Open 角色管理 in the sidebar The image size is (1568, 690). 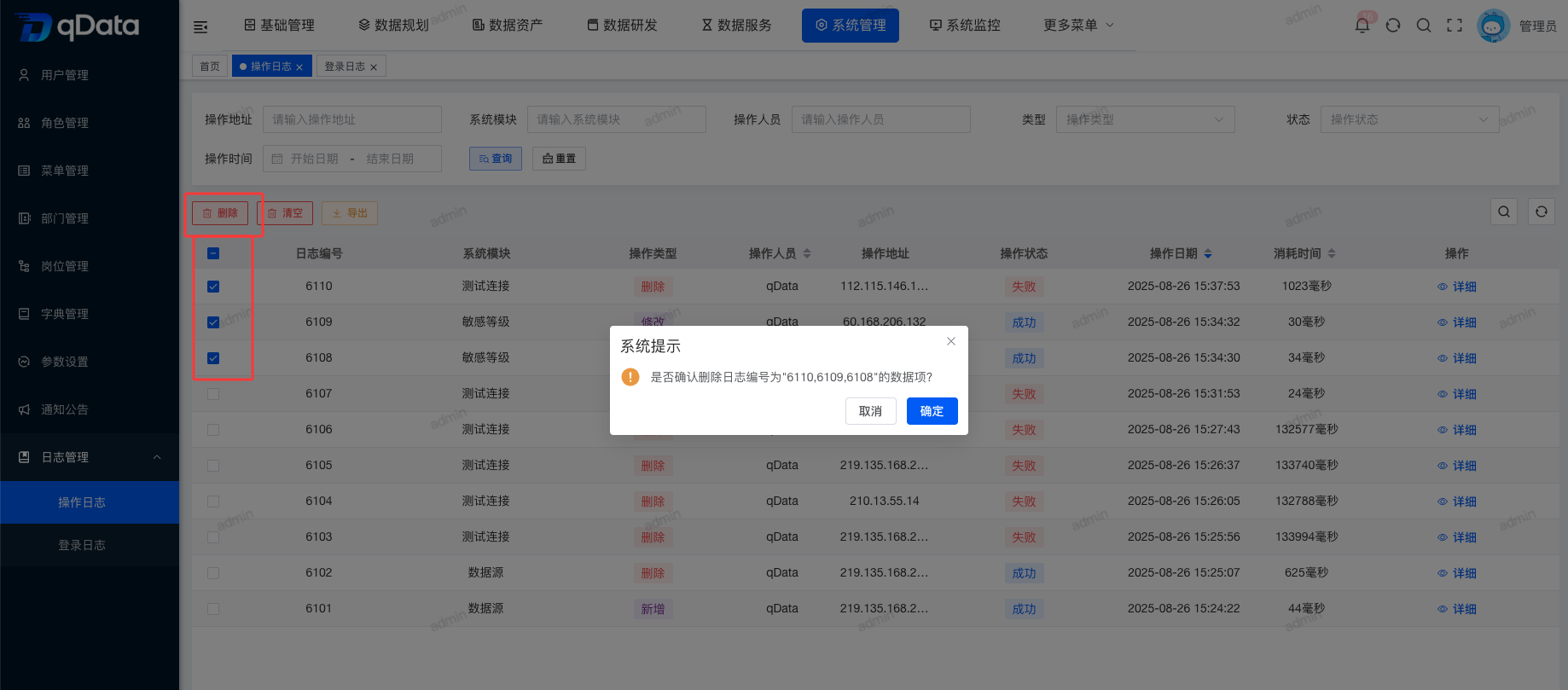[90, 123]
